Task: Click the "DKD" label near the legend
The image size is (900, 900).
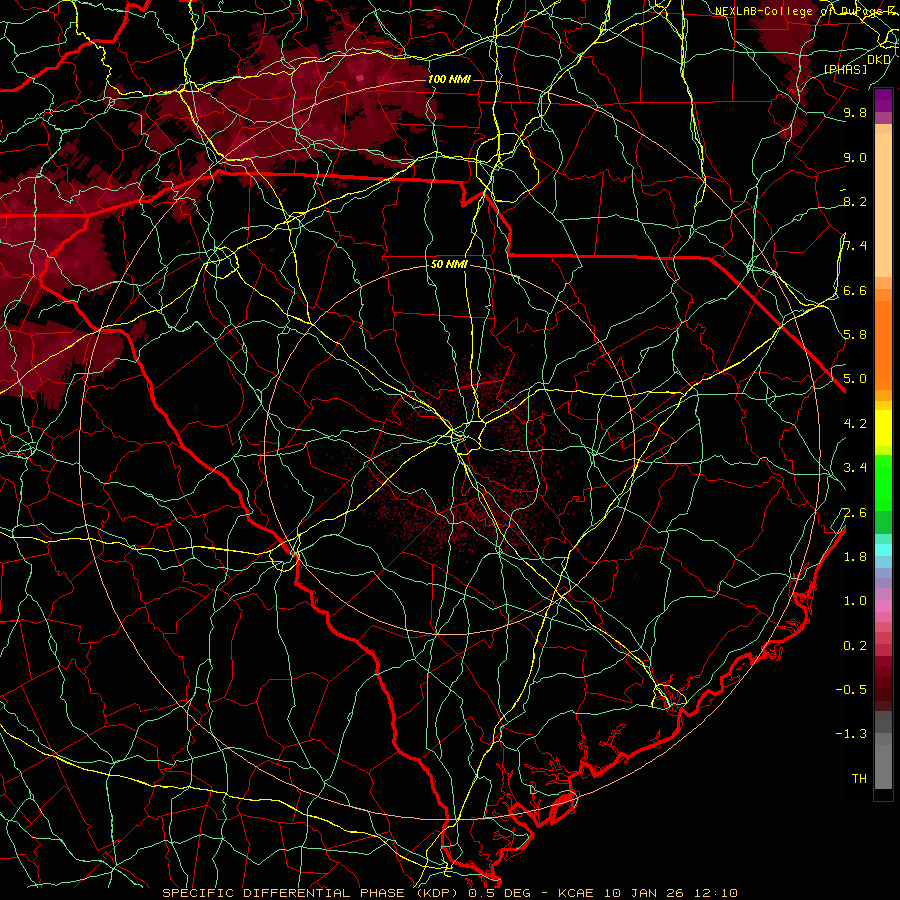Action: [879, 59]
